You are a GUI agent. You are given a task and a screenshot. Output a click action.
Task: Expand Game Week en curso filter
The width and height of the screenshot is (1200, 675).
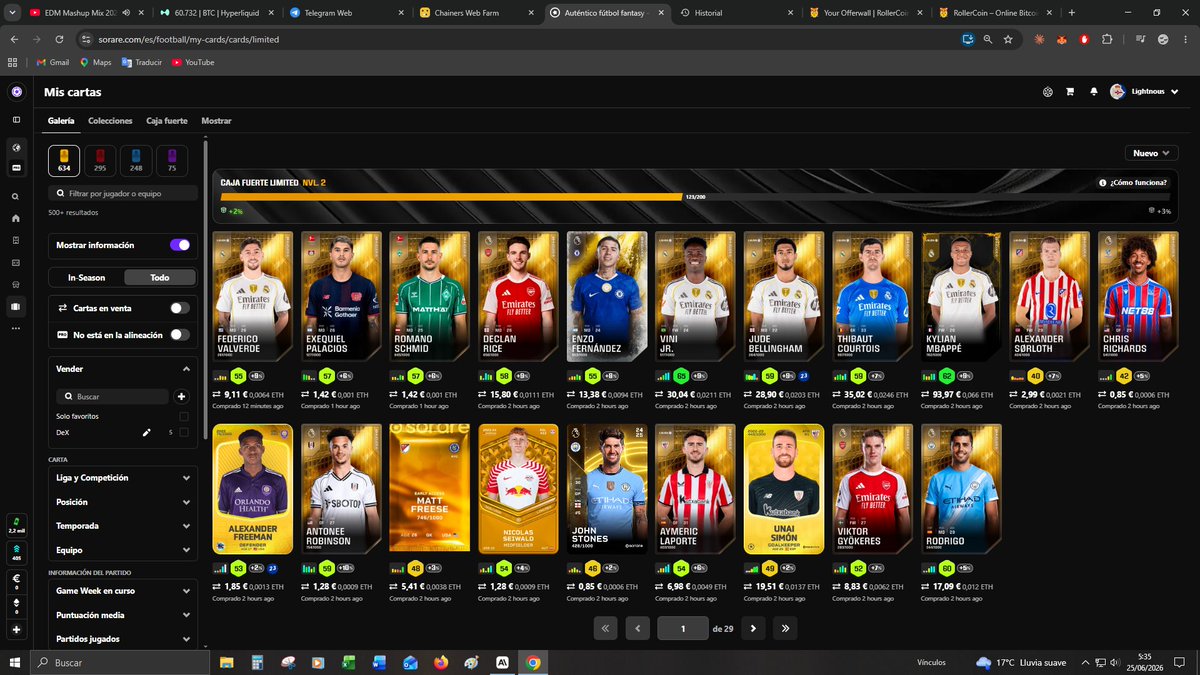(x=122, y=590)
